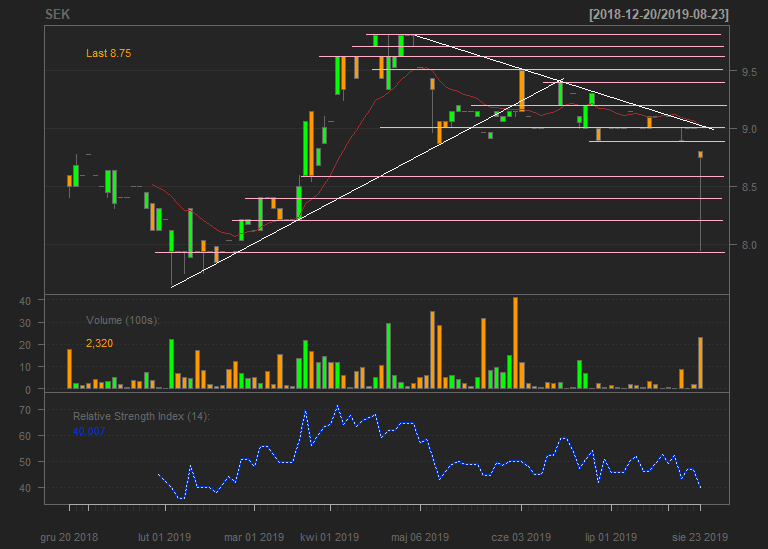The width and height of the screenshot is (768, 549).
Task: Click the volume value 2,320
Action: tap(99, 343)
